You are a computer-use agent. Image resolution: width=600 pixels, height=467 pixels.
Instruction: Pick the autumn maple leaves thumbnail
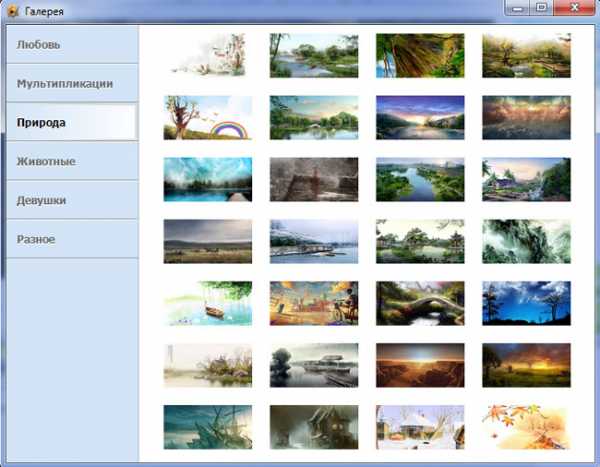pos(526,427)
